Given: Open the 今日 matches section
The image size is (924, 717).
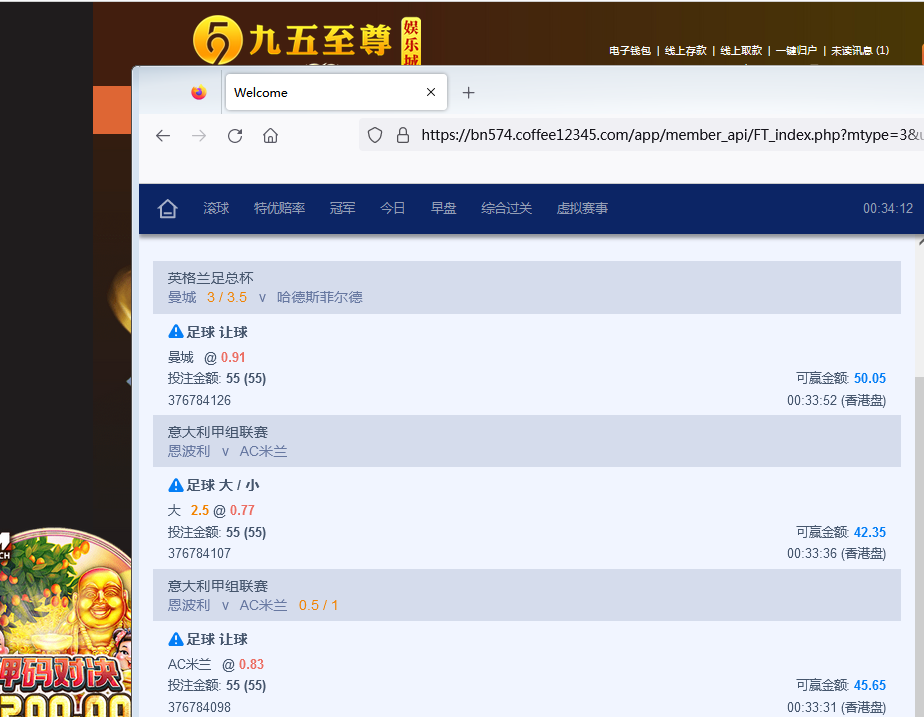Looking at the screenshot, I should [392, 209].
